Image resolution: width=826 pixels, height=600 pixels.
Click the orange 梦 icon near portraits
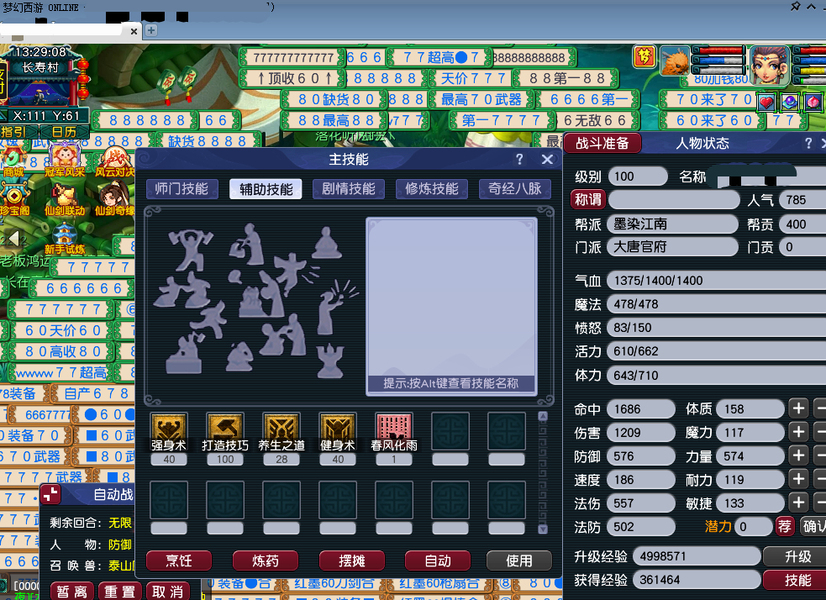(x=645, y=56)
